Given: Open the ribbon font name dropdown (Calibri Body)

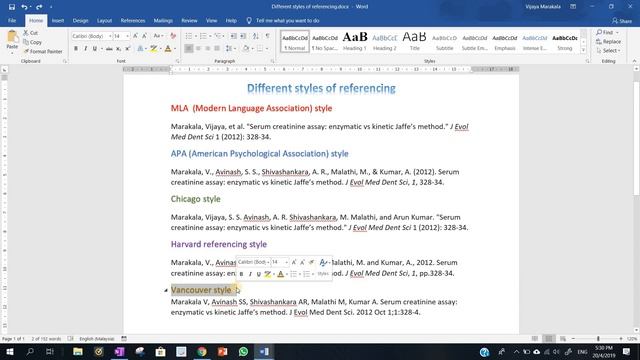Looking at the screenshot, I should [x=110, y=36].
